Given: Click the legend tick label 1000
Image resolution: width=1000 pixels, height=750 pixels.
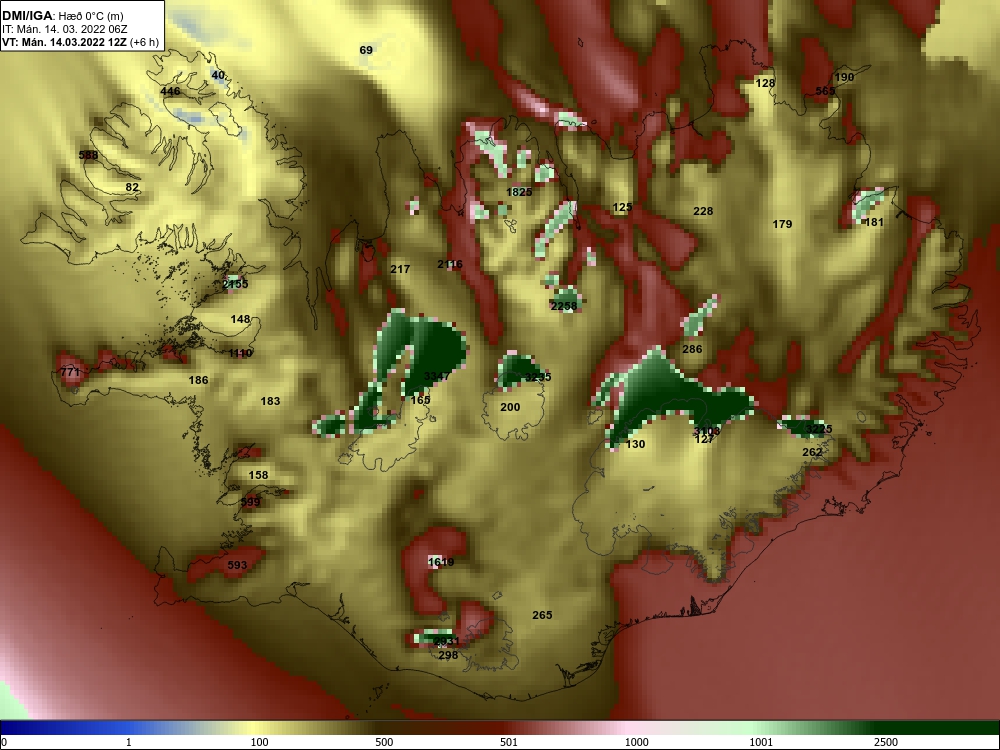Looking at the screenshot, I should pyautogui.click(x=636, y=742).
